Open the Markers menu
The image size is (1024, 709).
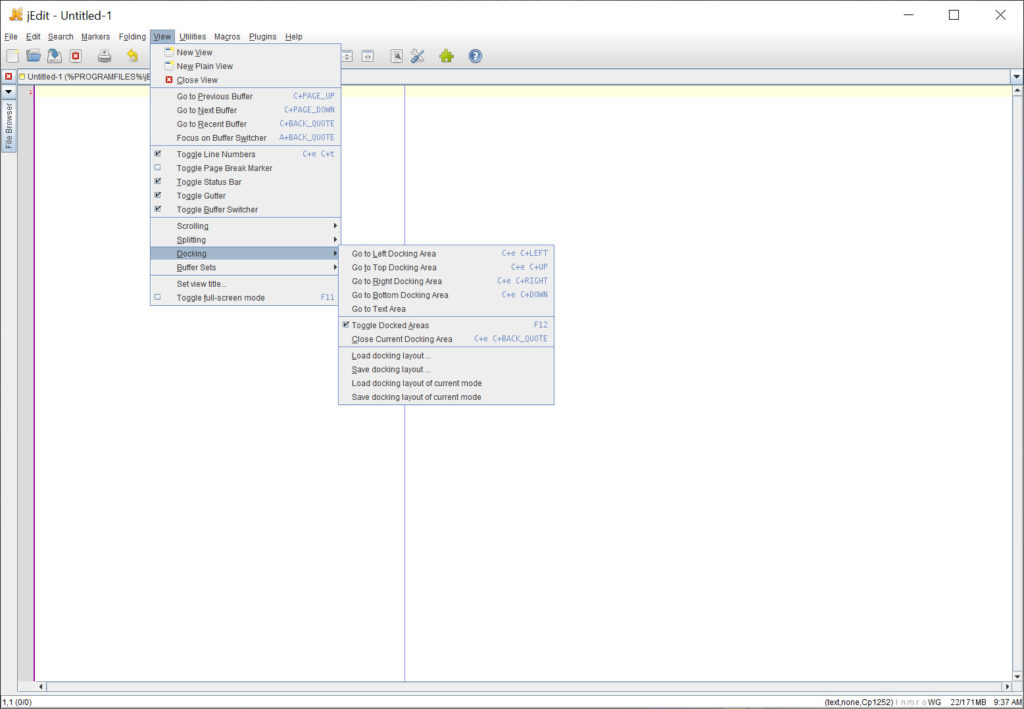95,37
